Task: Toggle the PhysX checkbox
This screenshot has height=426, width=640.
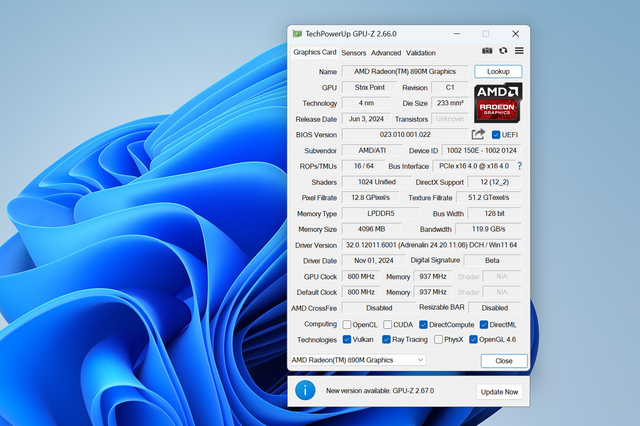Action: (438, 339)
